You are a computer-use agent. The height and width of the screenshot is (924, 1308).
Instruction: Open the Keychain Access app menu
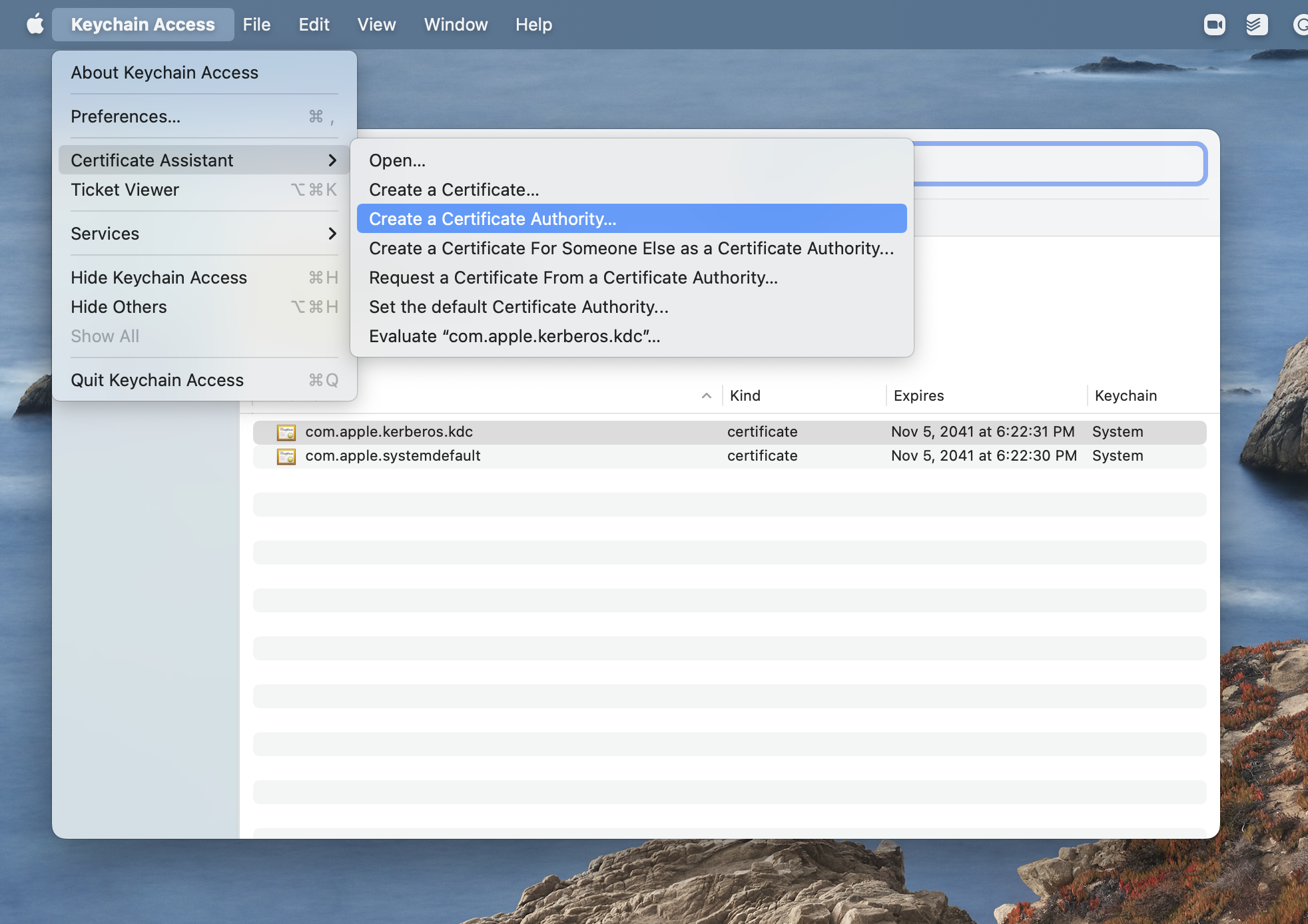tap(143, 25)
